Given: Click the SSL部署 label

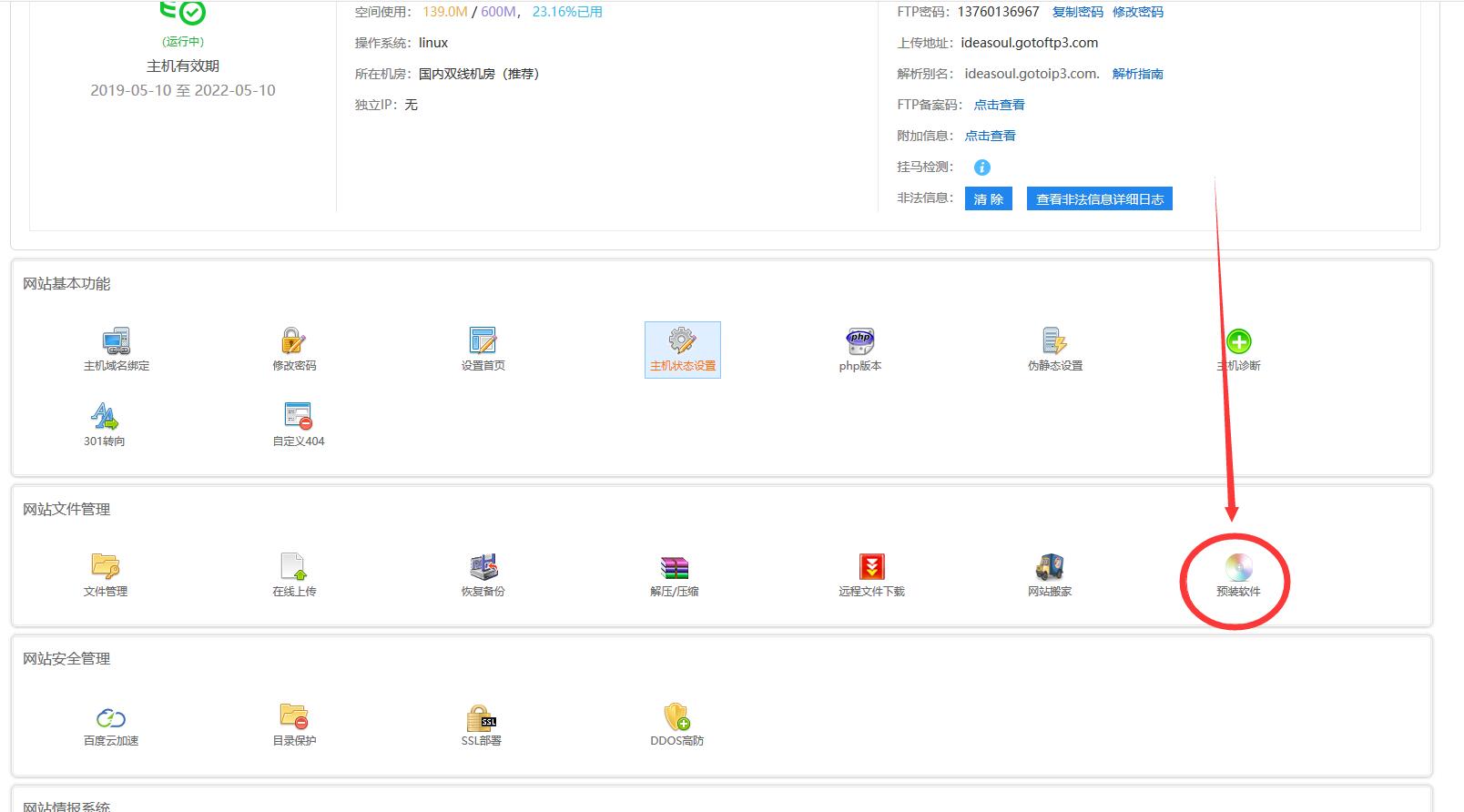Looking at the screenshot, I should point(482,741).
